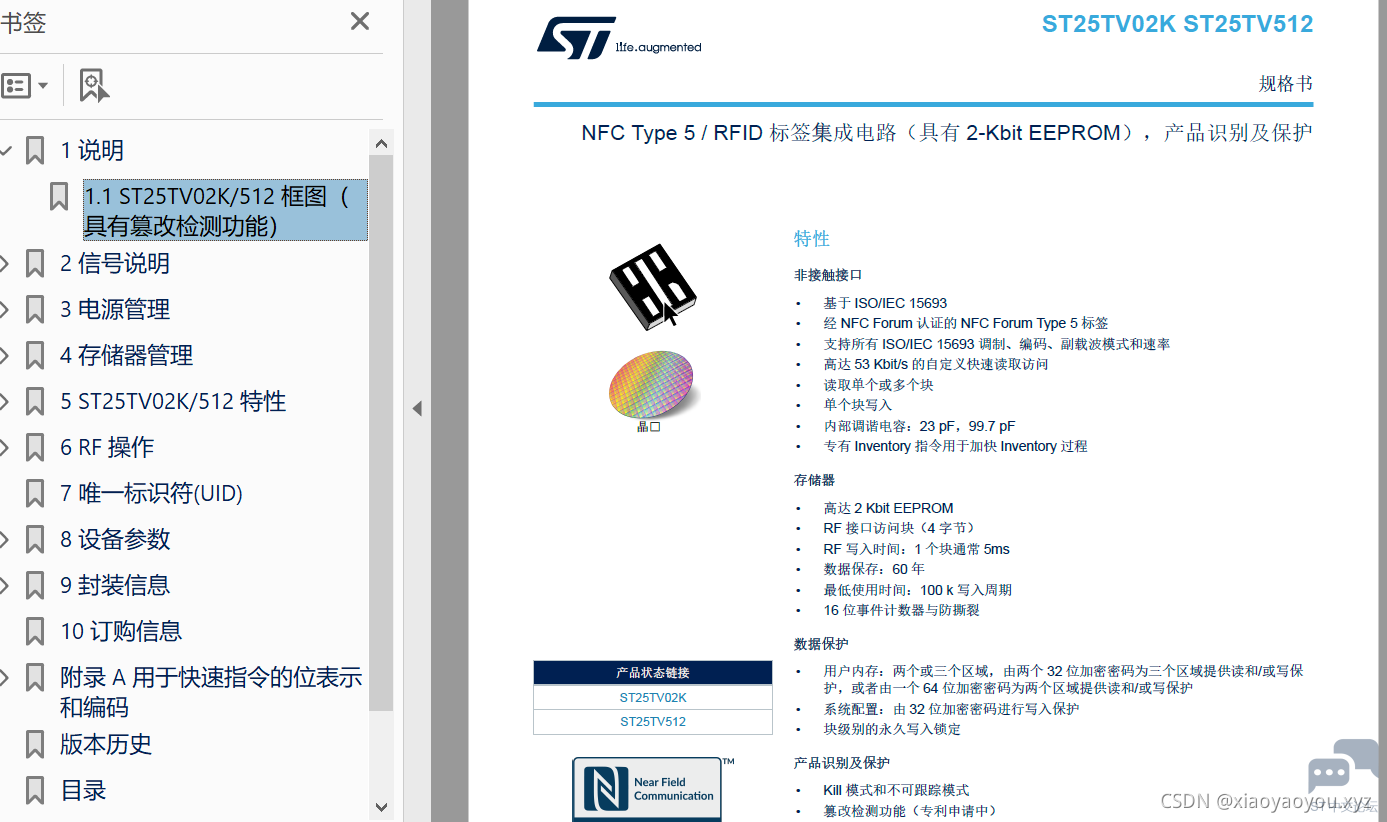This screenshot has height=822, width=1387.
Task: Click bookmark icon beside 7 唯一标识符(UID)
Action: point(35,494)
